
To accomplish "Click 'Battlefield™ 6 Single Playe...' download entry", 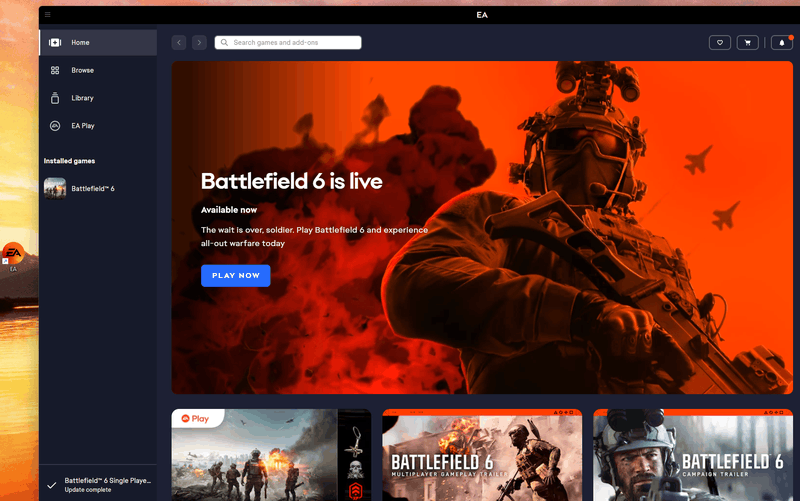I will pyautogui.click(x=108, y=481).
